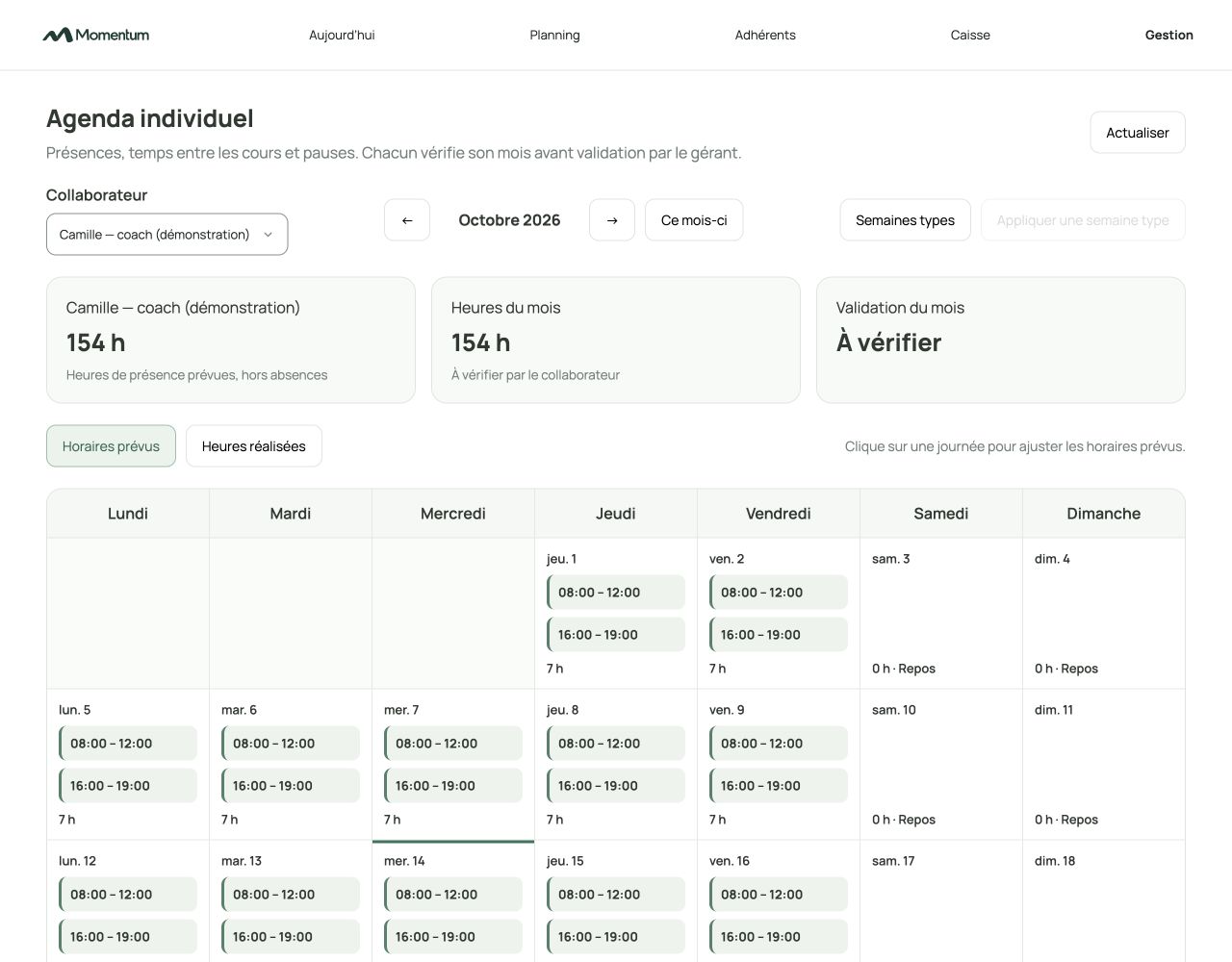Jump to Ce mois-ci
1232x962 pixels.
(x=694, y=220)
